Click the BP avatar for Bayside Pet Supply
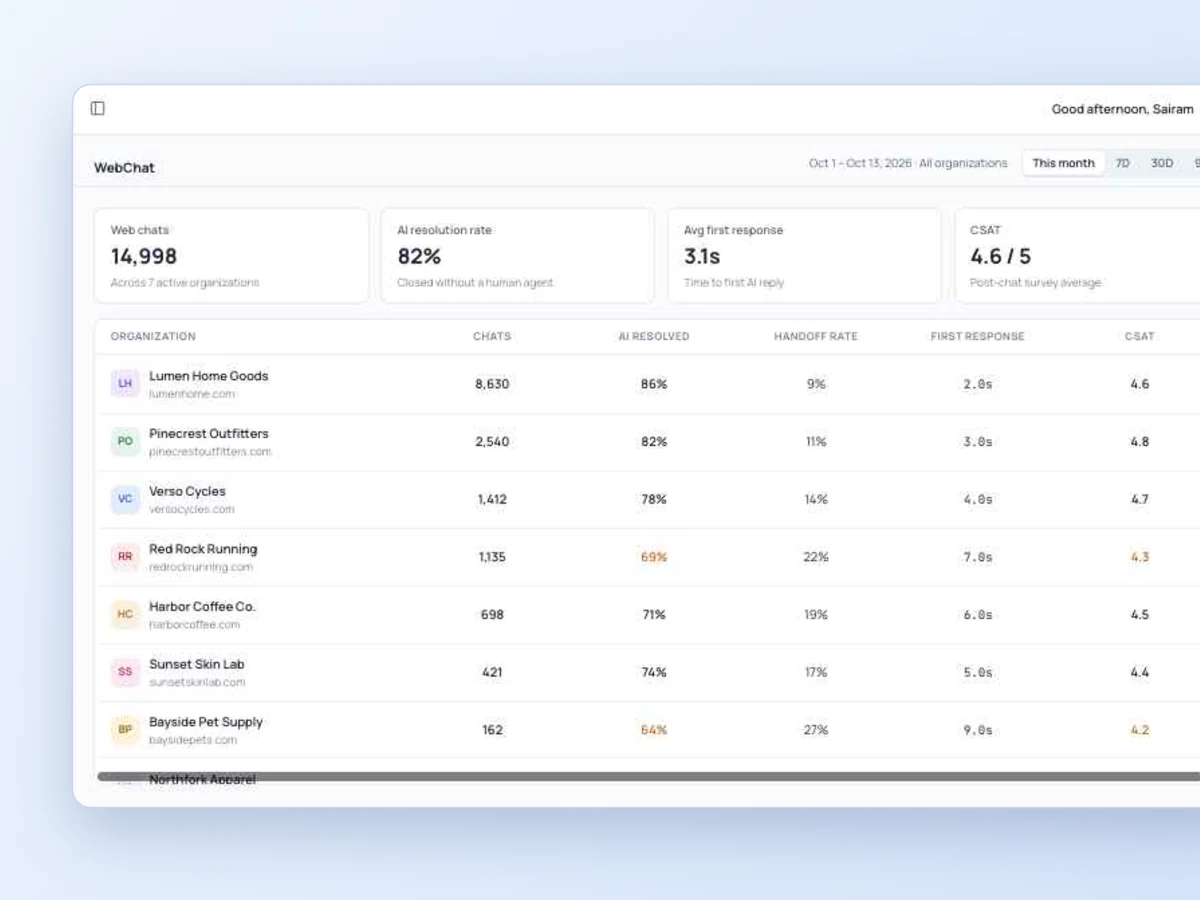 [x=125, y=730]
